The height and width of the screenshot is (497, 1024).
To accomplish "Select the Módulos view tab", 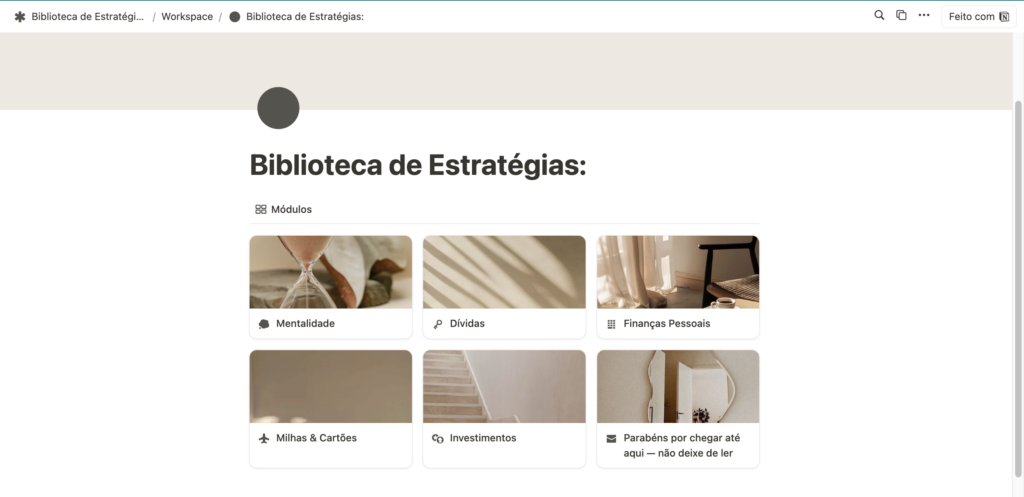I will click(x=283, y=210).
